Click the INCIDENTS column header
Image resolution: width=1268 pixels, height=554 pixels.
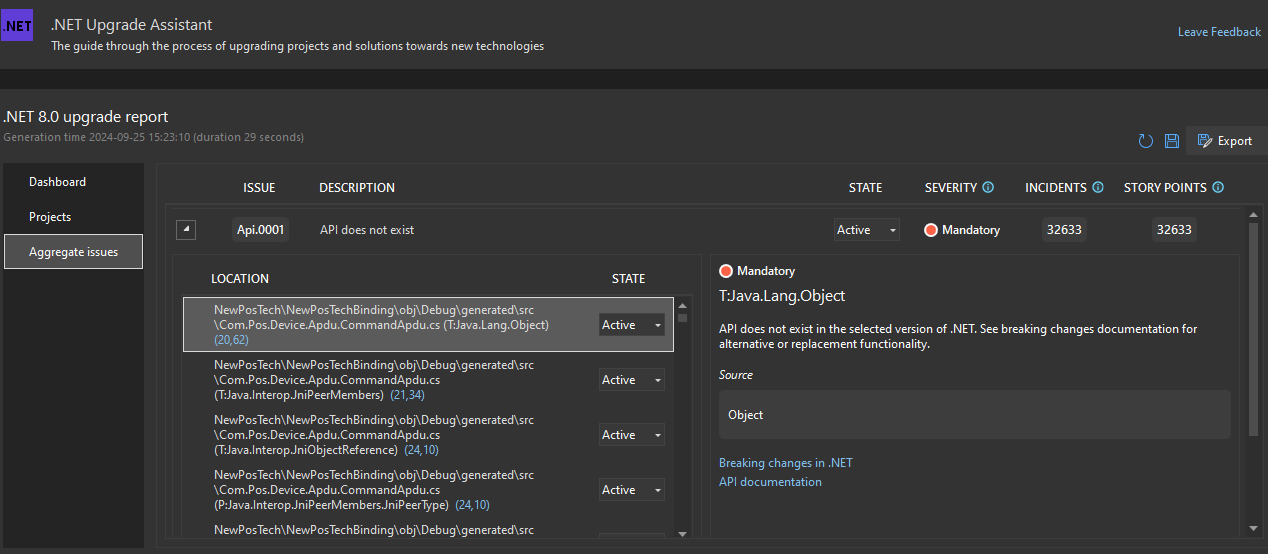(x=1056, y=188)
